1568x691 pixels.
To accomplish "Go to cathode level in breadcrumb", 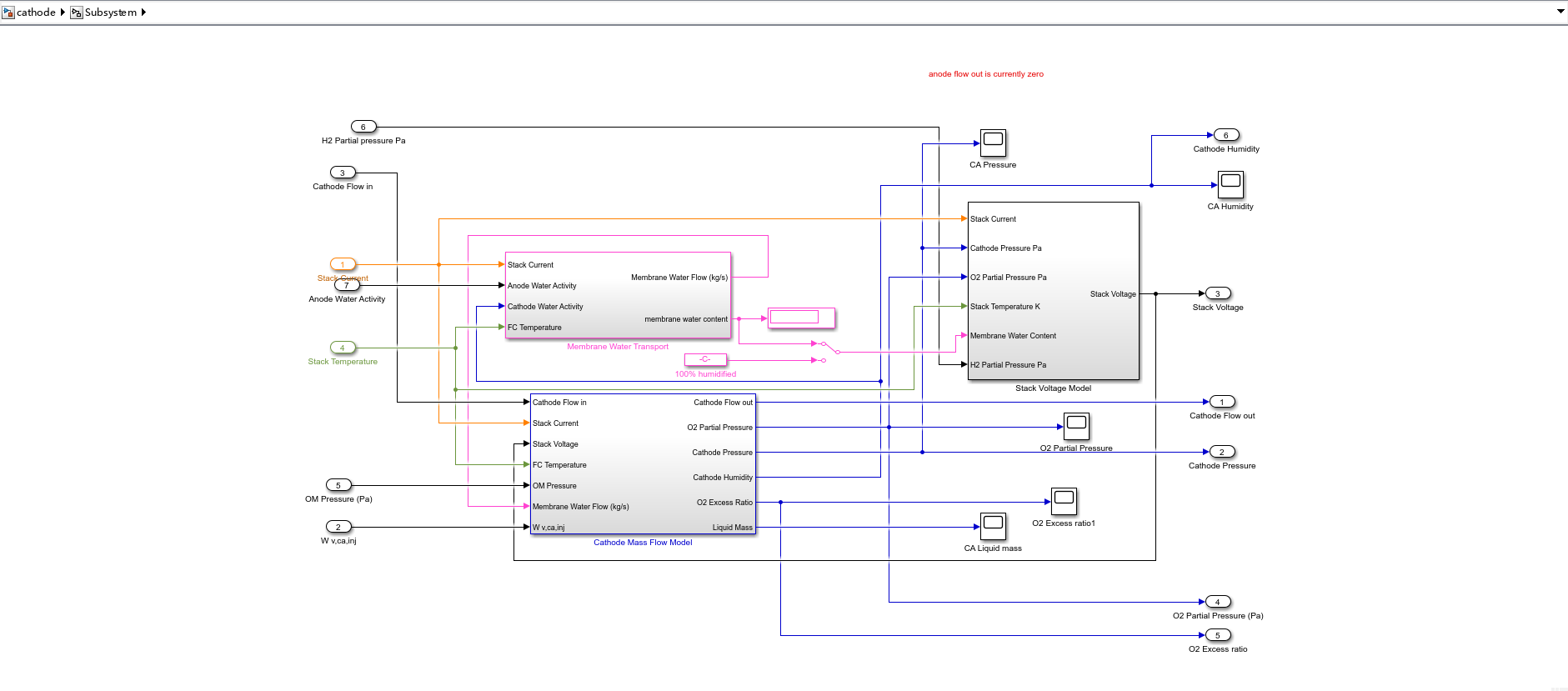I will (36, 13).
